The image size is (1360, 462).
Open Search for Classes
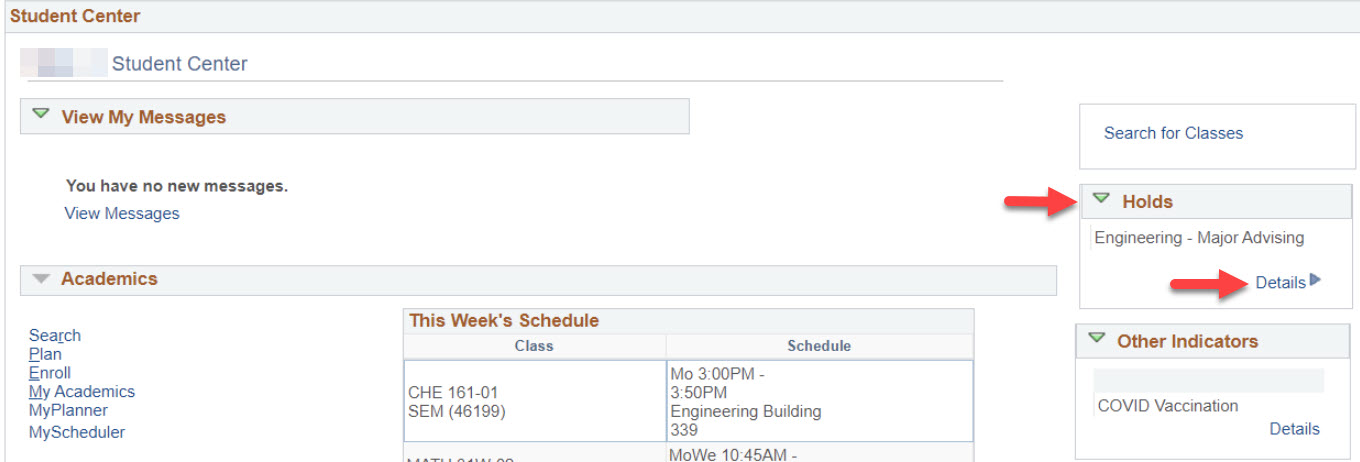pyautogui.click(x=1173, y=133)
